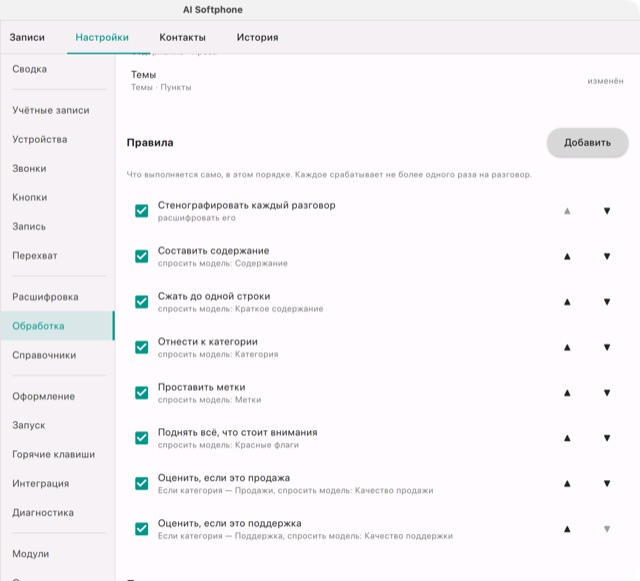
Task: Move "Составить содержание" rule up
Action: [x=567, y=256]
